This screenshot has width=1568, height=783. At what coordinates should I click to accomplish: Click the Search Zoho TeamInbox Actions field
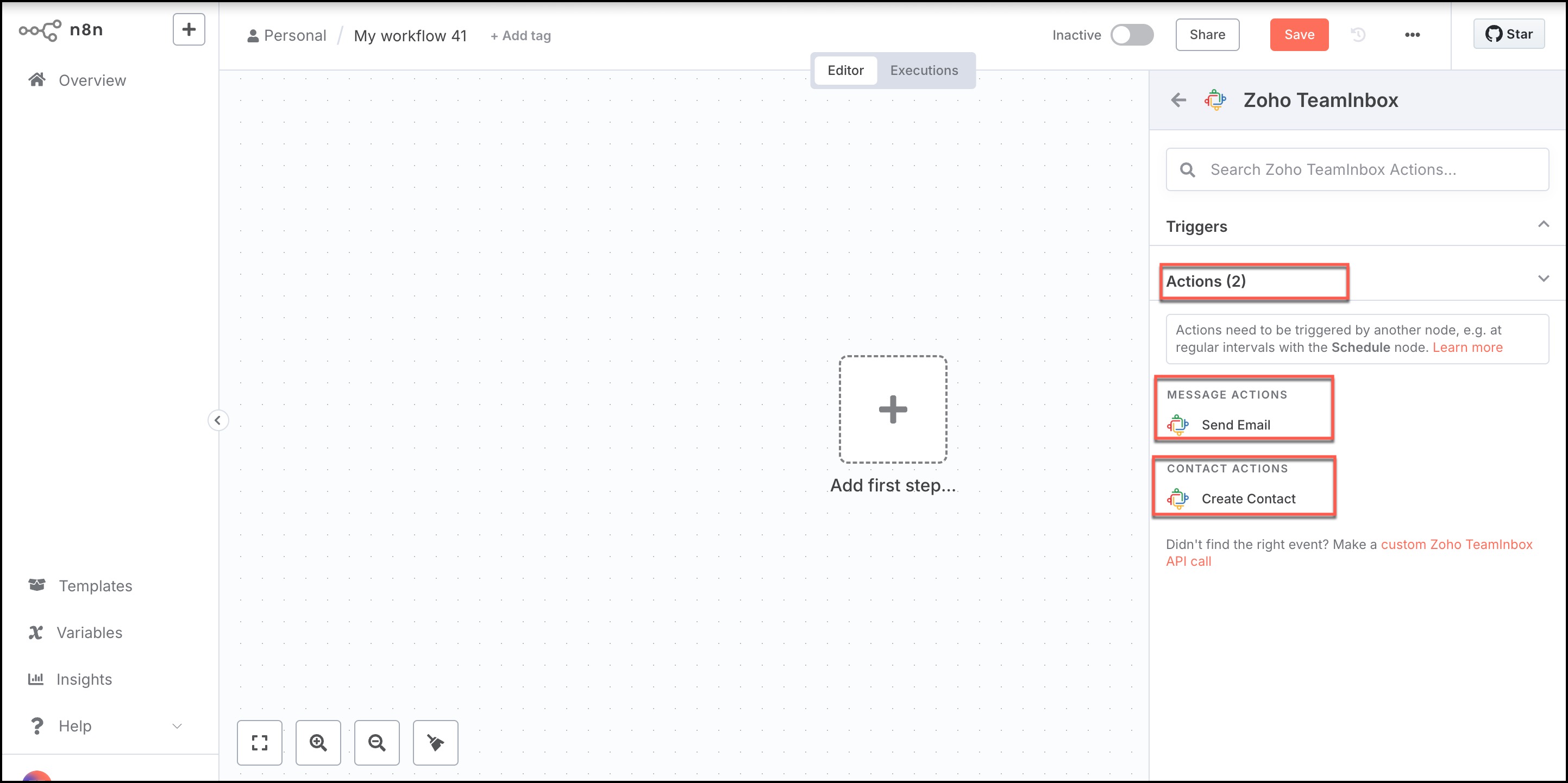1357,170
